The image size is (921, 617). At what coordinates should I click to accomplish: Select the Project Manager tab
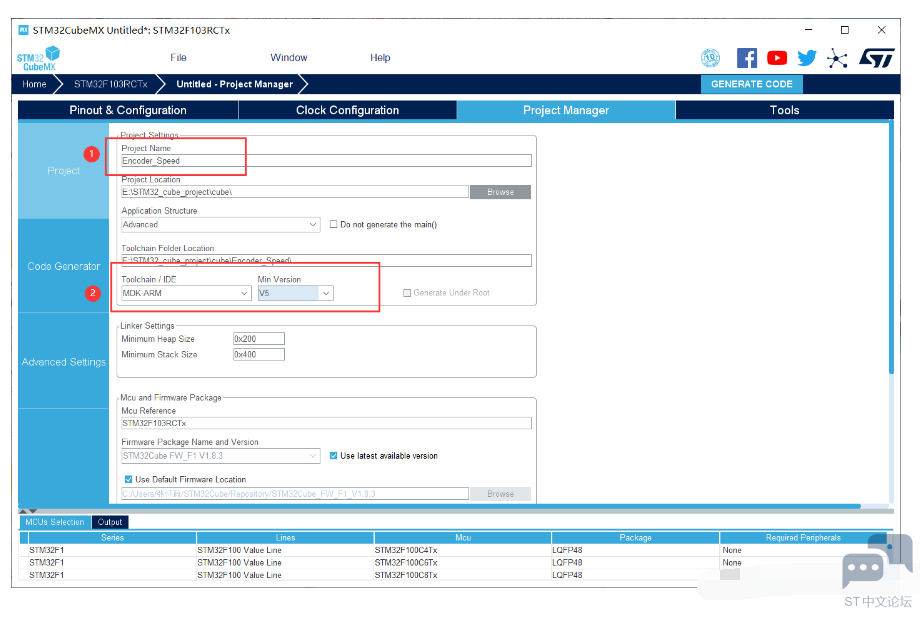566,110
